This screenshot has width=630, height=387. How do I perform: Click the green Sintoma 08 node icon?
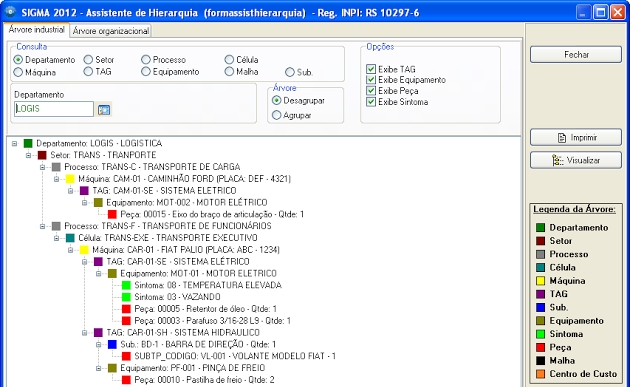coord(126,285)
